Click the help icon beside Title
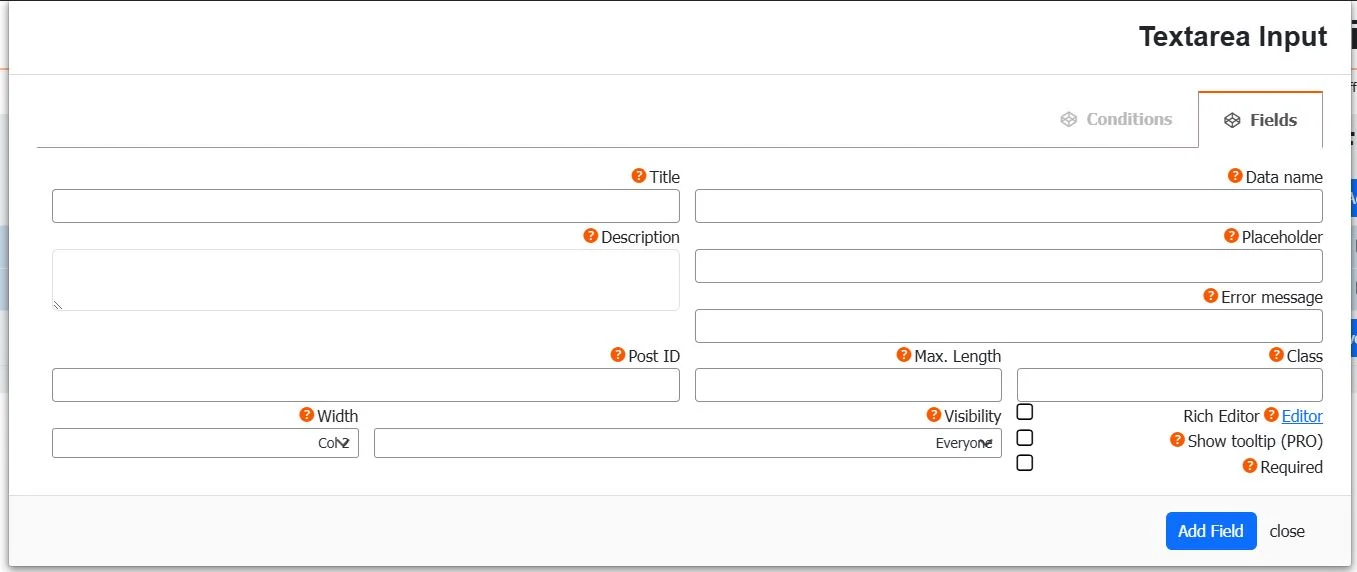Viewport: 1357px width, 572px height. [x=639, y=176]
